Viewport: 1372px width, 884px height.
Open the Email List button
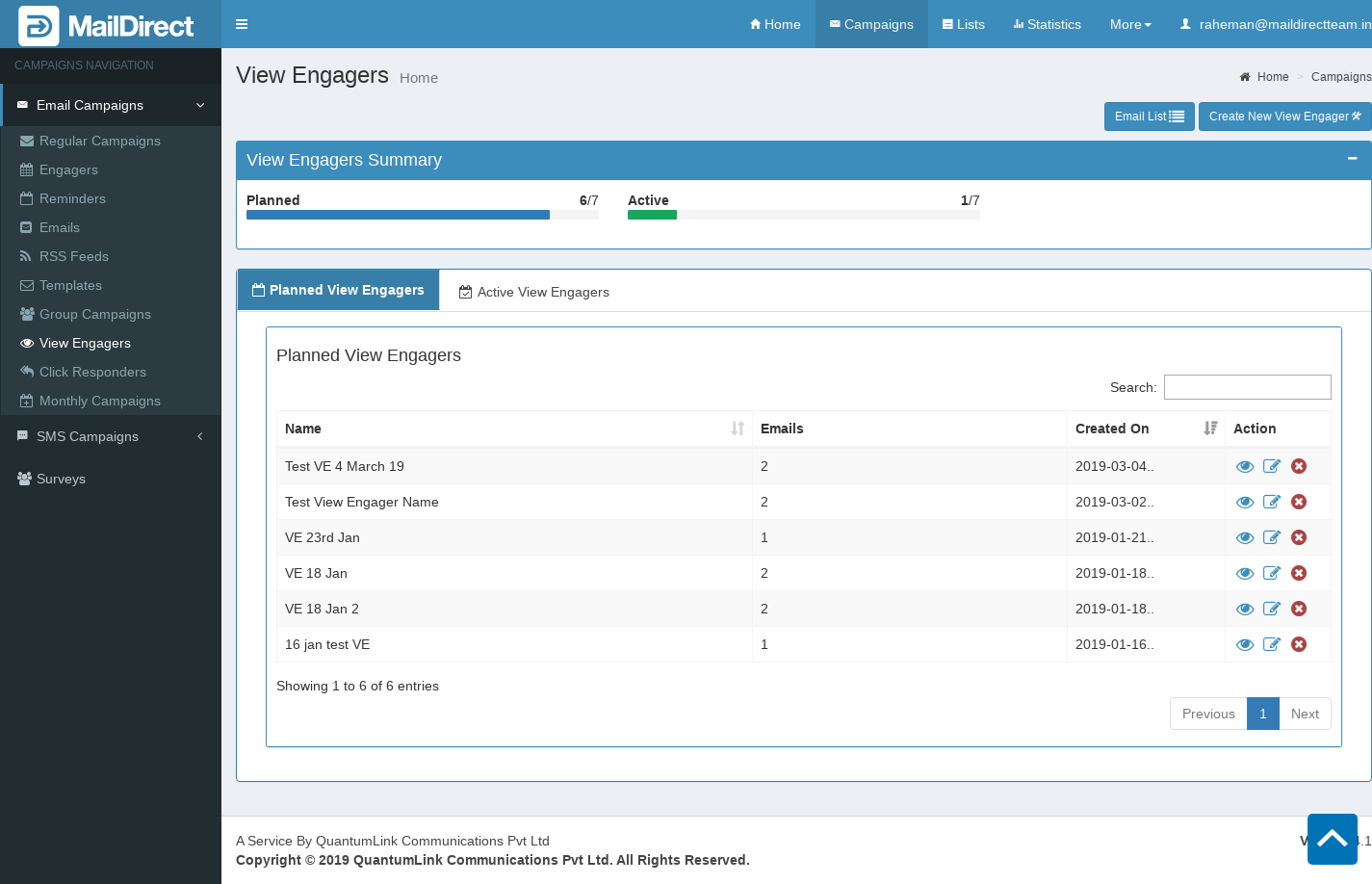coord(1149,117)
